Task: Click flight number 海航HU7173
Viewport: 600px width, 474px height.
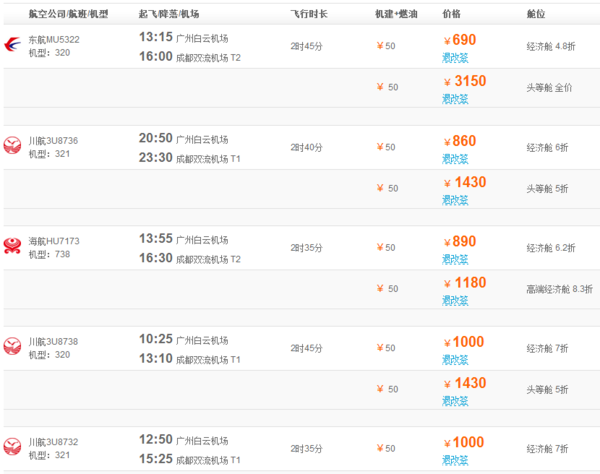Action: tap(54, 241)
